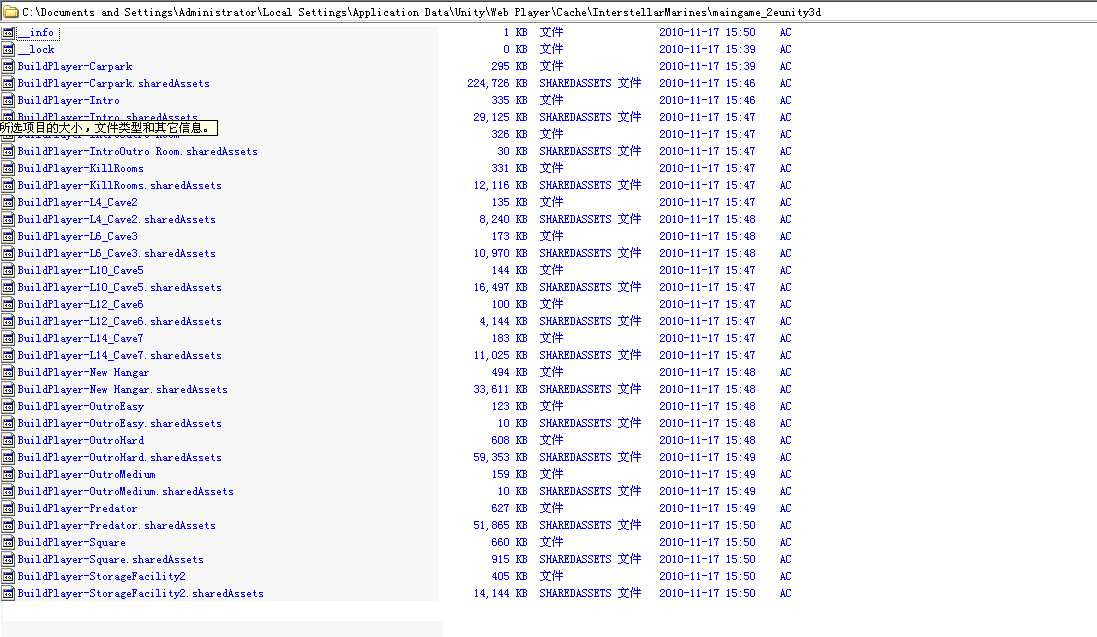
Task: Select BuildPlayer-StorageFacility2.sharedAssets entry
Action: (x=140, y=593)
